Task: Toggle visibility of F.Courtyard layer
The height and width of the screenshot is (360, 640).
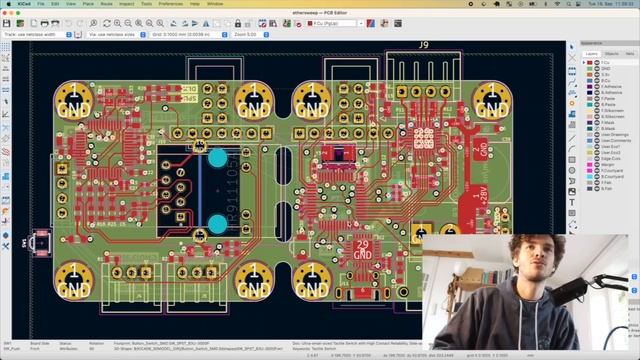Action: point(597,171)
